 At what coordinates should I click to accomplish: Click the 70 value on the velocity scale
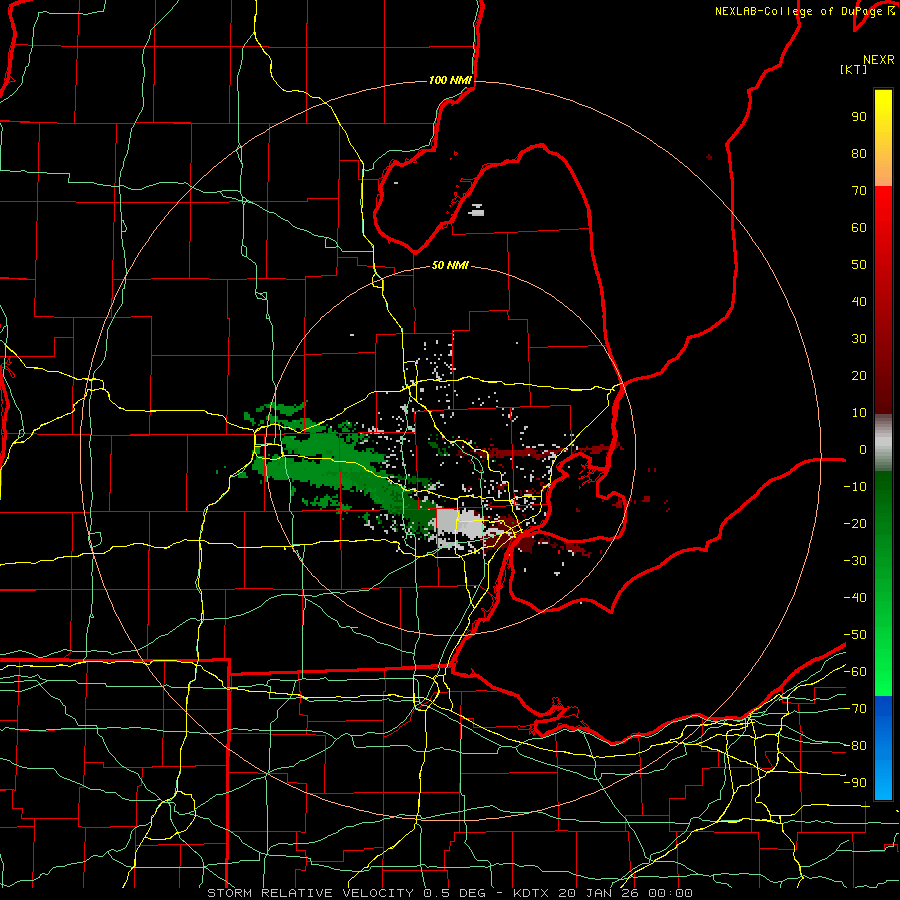click(x=859, y=191)
